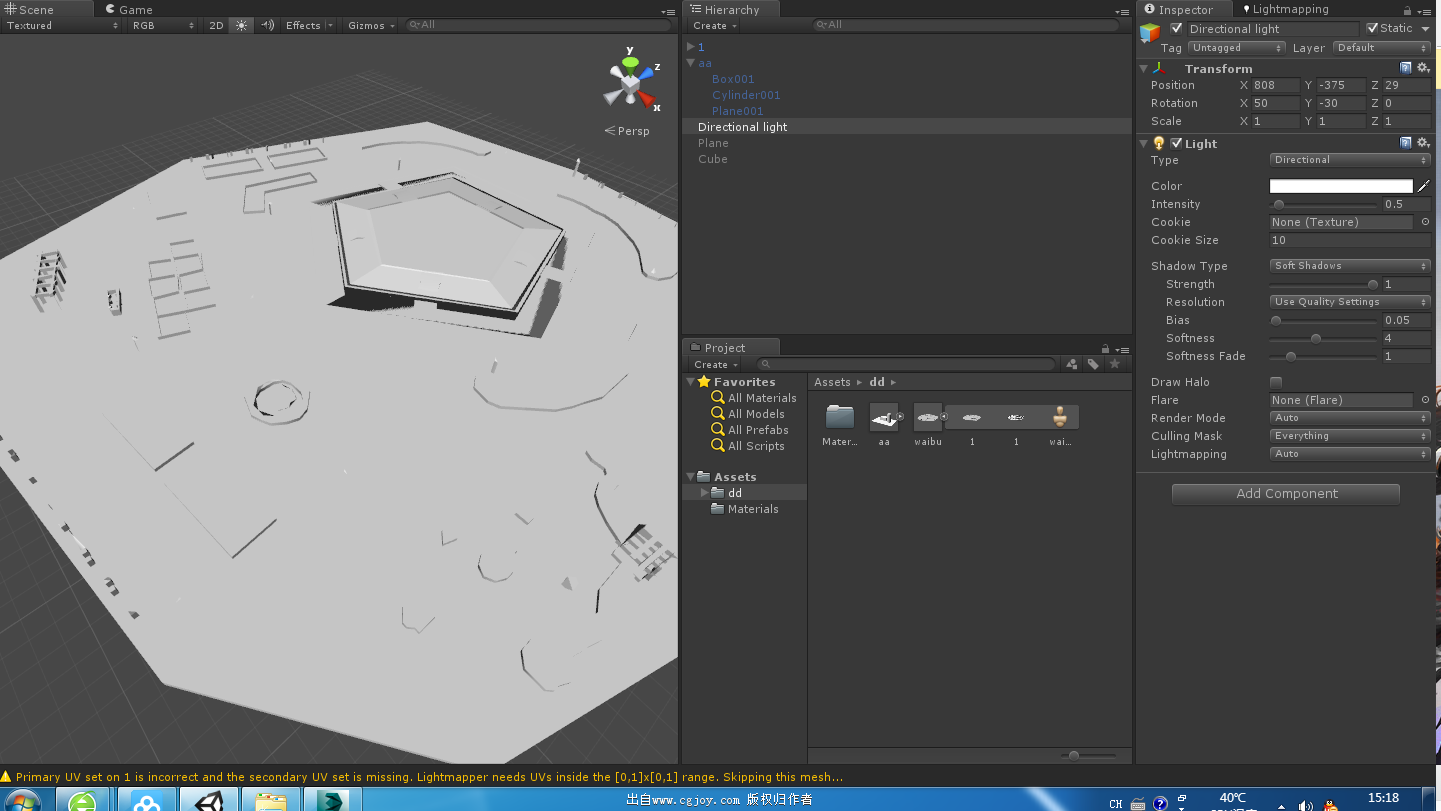1441x811 pixels.
Task: Open Light component help book icon
Action: (x=1406, y=143)
